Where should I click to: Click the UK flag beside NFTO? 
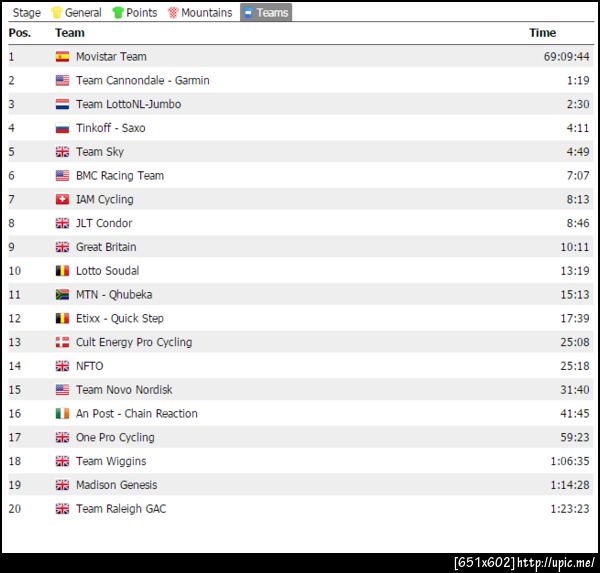click(x=62, y=366)
